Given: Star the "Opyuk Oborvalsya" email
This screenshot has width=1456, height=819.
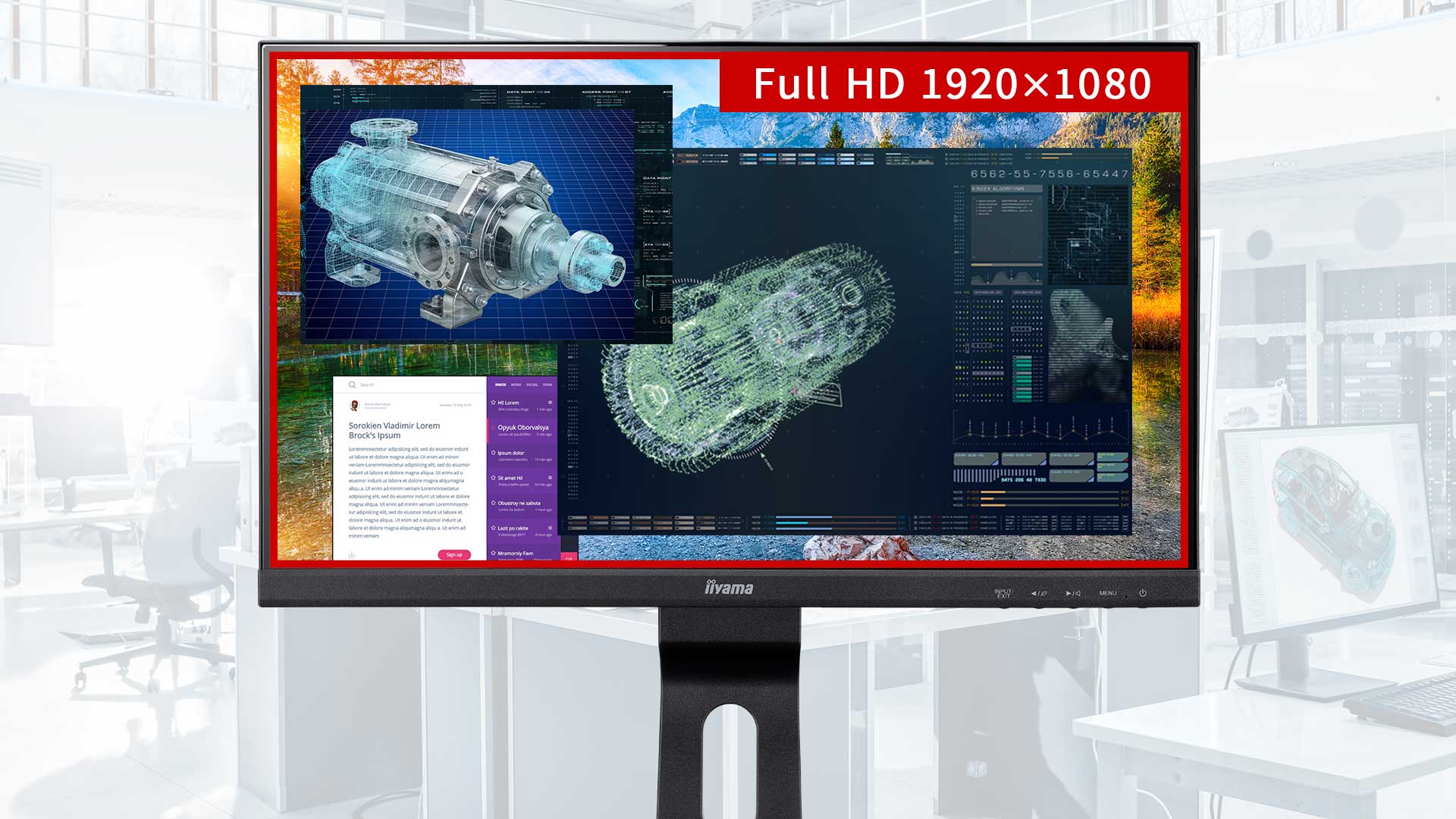Looking at the screenshot, I should click(x=494, y=428).
